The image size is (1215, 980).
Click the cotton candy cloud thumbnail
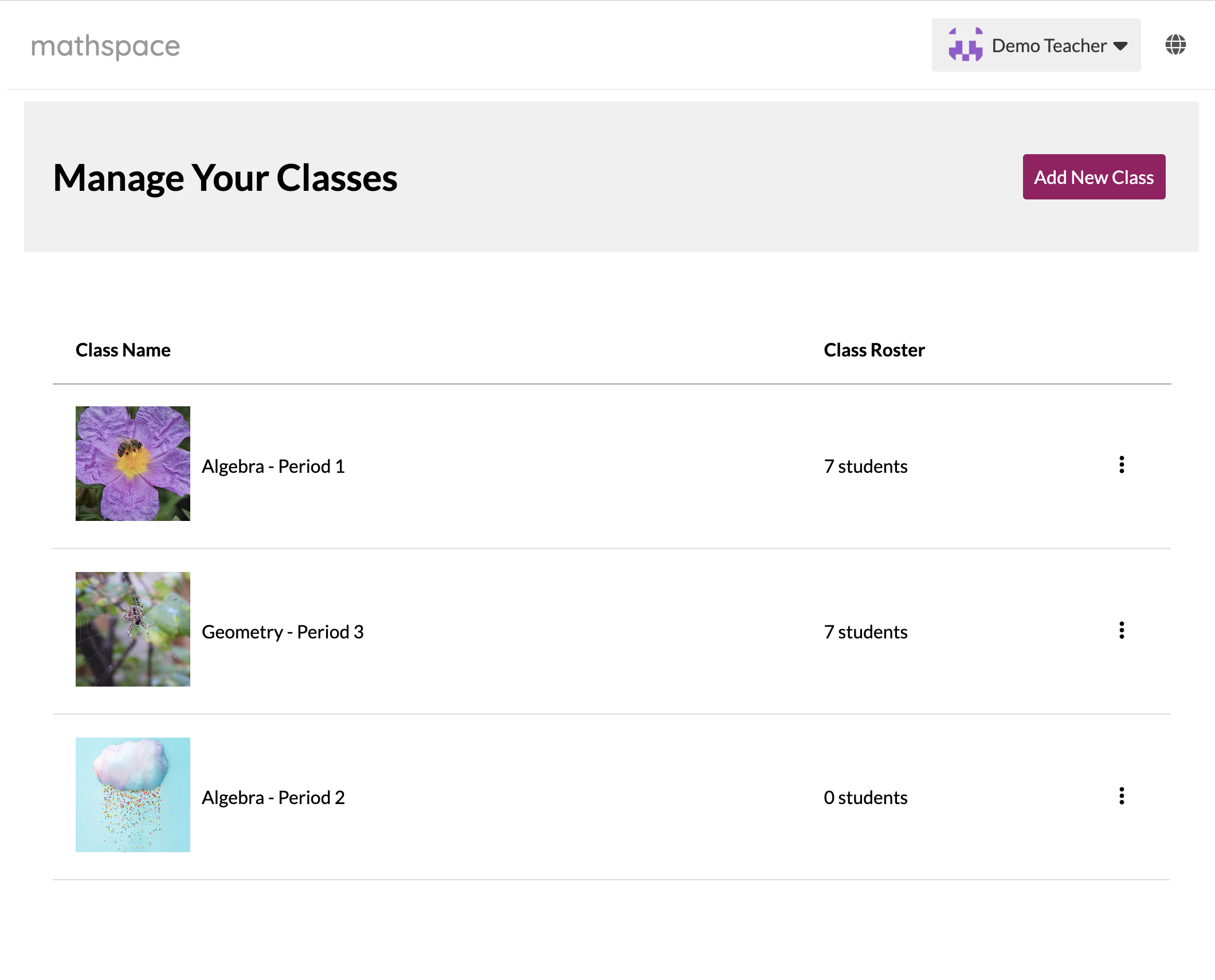pyautogui.click(x=133, y=795)
